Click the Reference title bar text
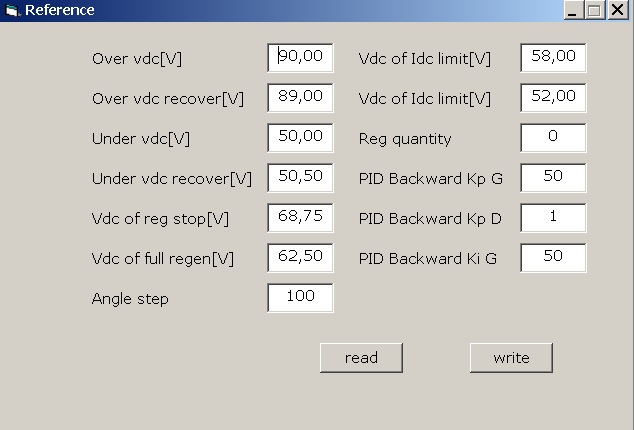Image resolution: width=634 pixels, height=430 pixels. point(60,10)
